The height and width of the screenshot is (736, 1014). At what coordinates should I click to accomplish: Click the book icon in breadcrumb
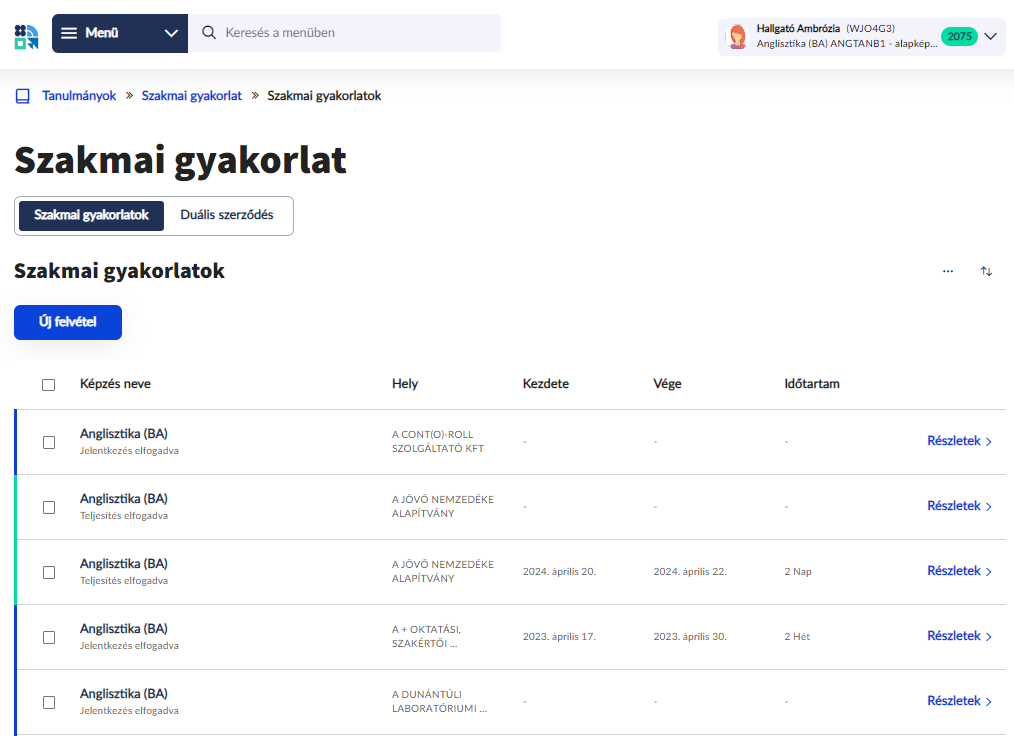22,96
